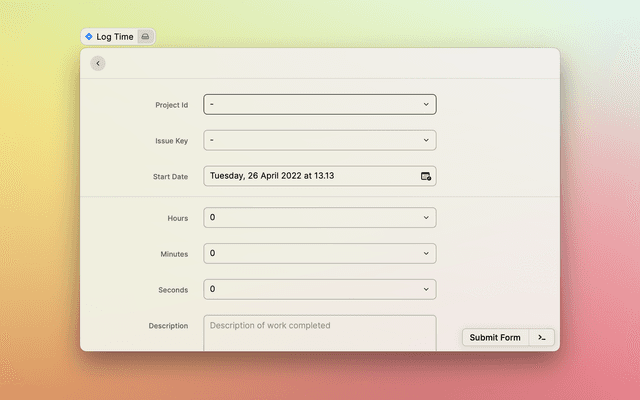
Task: Open the Hours dropdown
Action: pyautogui.click(x=426, y=217)
